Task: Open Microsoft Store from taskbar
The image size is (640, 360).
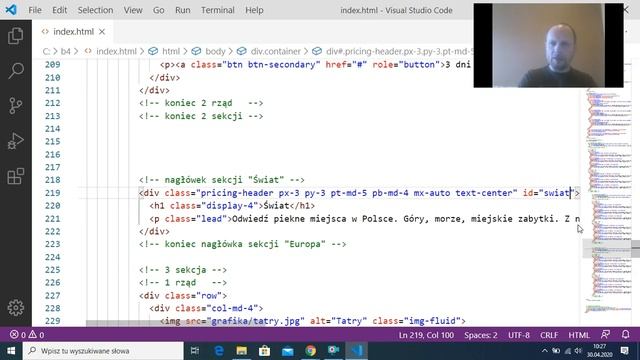Action: tap(264, 351)
